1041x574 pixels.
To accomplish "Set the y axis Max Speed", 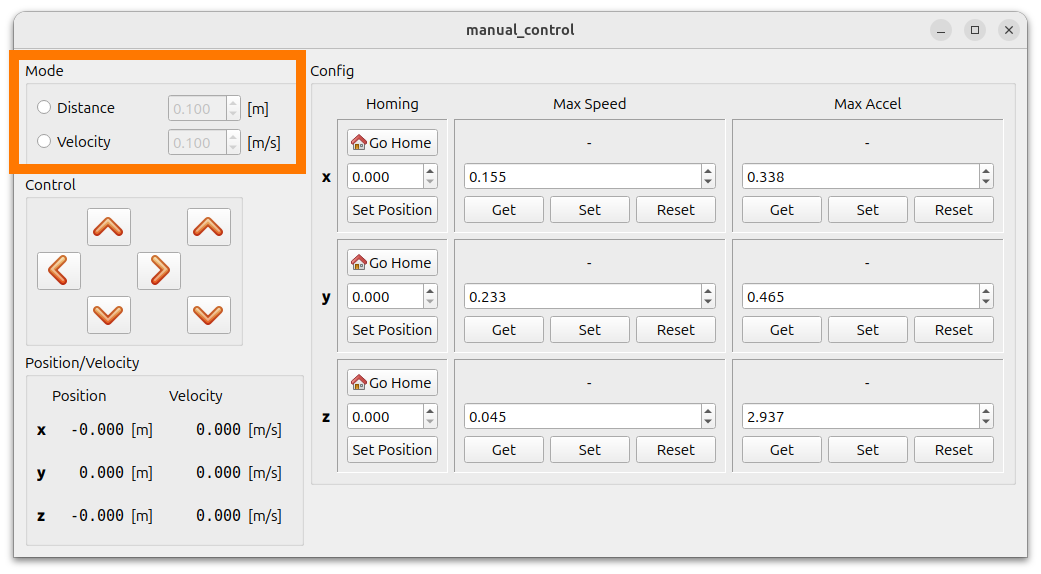I will [x=590, y=330].
